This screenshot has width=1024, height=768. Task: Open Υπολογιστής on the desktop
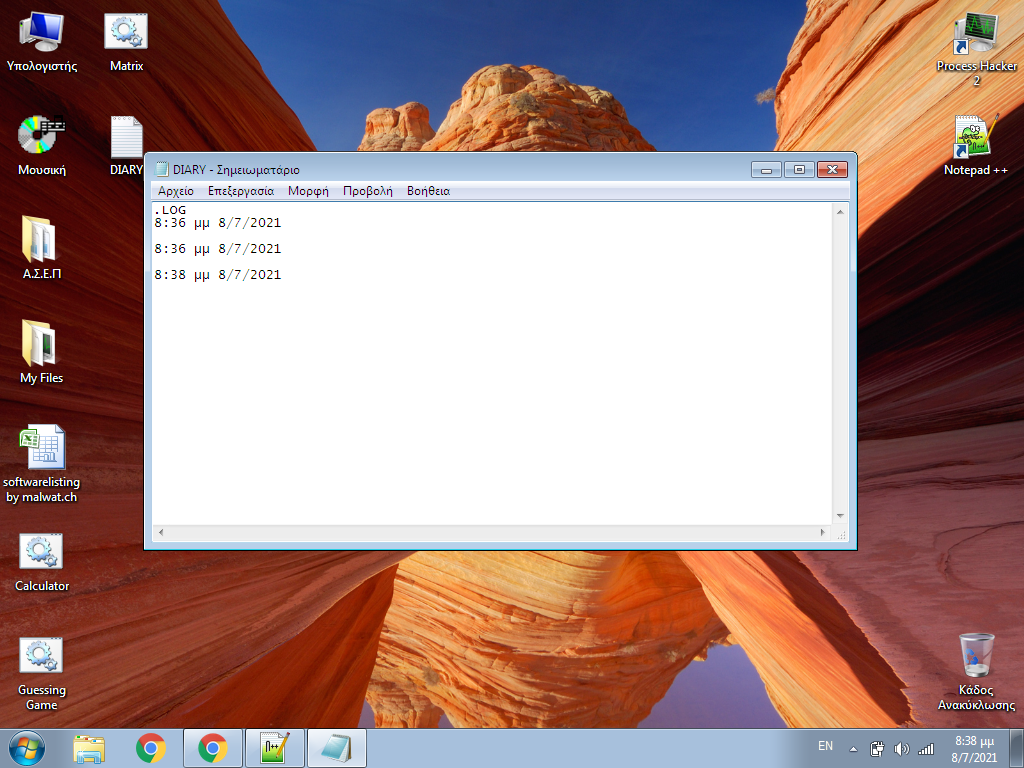click(40, 30)
